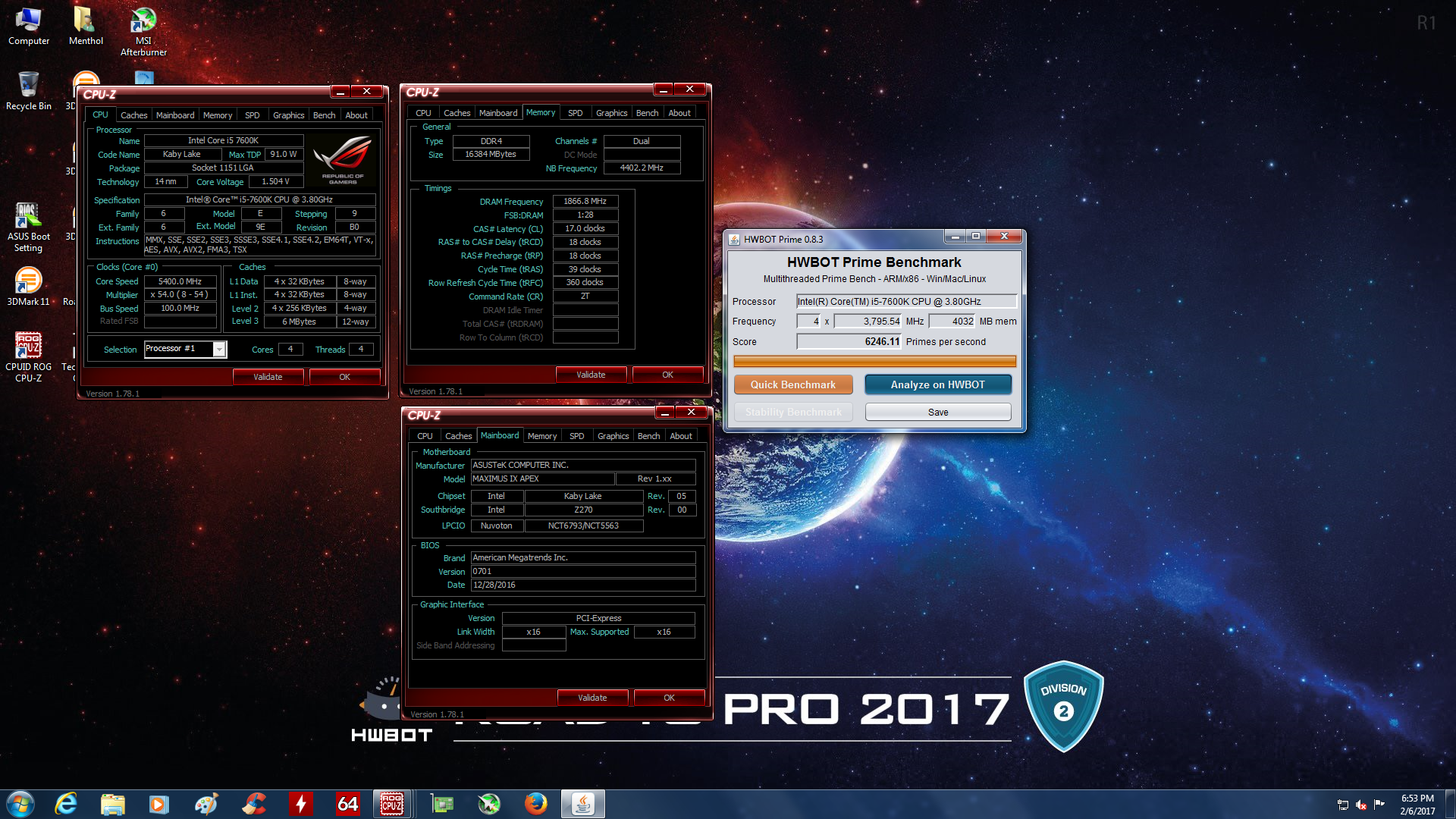Click the Multiplier x 54.0 value
Viewport: 1456px width, 819px height.
pyautogui.click(x=180, y=294)
